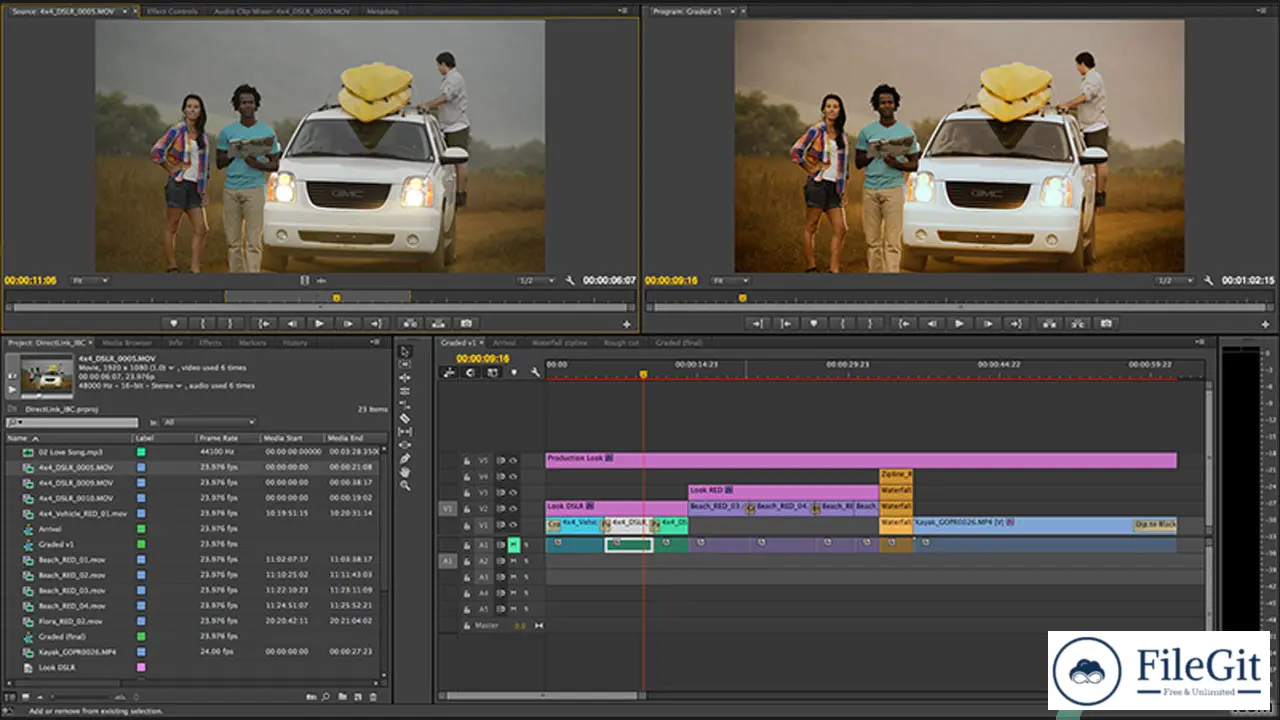This screenshot has height=720, width=1280.
Task: Open Find in Project panel
Action: pyautogui.click(x=326, y=696)
